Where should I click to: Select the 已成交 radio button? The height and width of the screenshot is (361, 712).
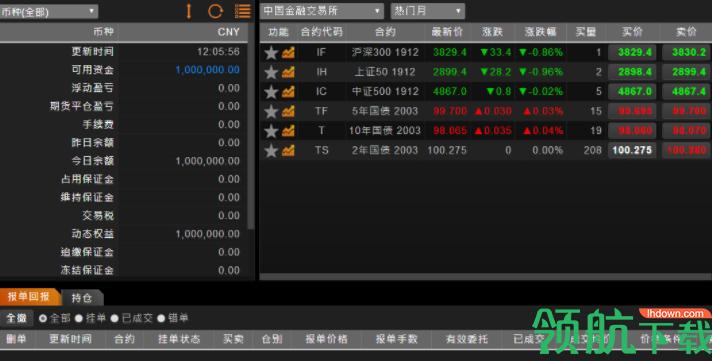[x=114, y=318]
